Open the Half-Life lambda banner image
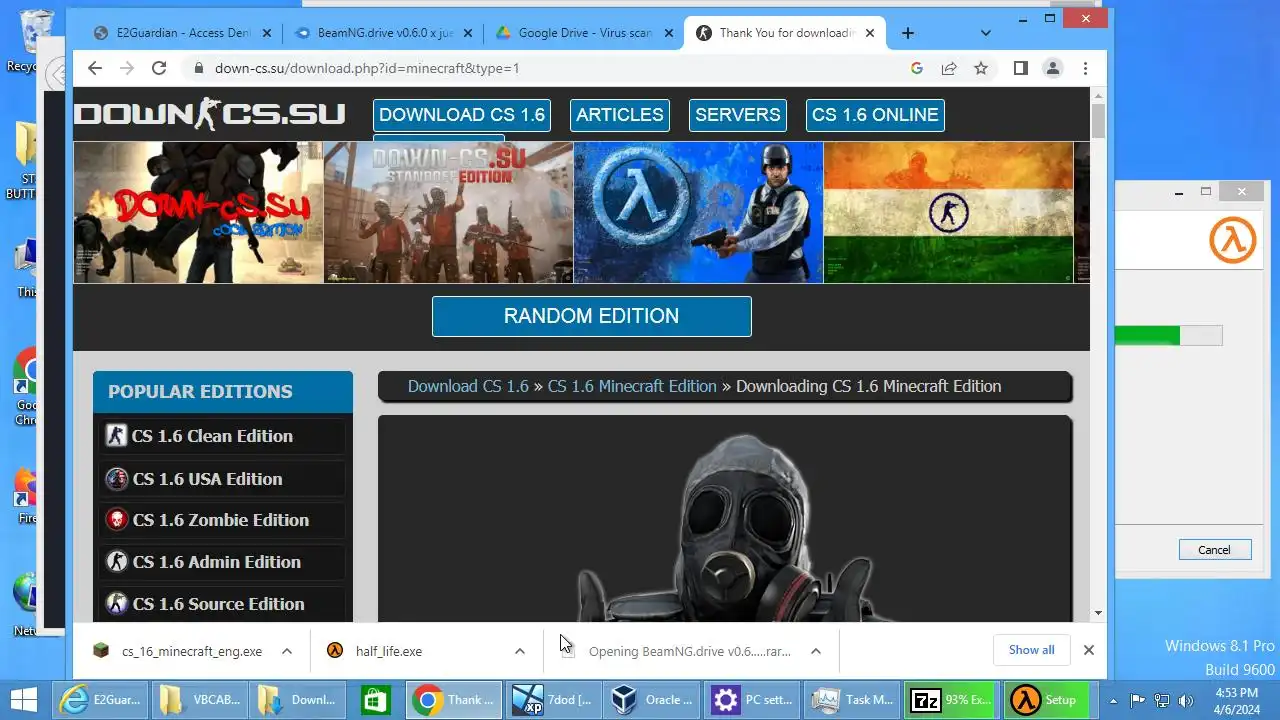 698,212
